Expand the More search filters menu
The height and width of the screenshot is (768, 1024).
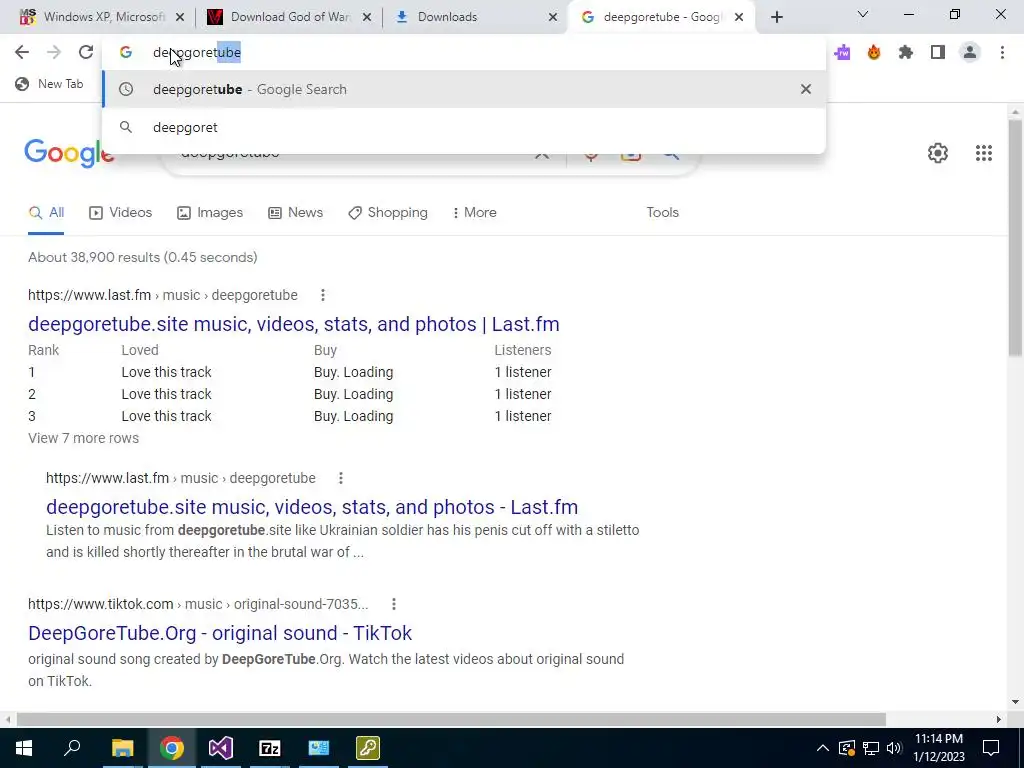pos(475,212)
